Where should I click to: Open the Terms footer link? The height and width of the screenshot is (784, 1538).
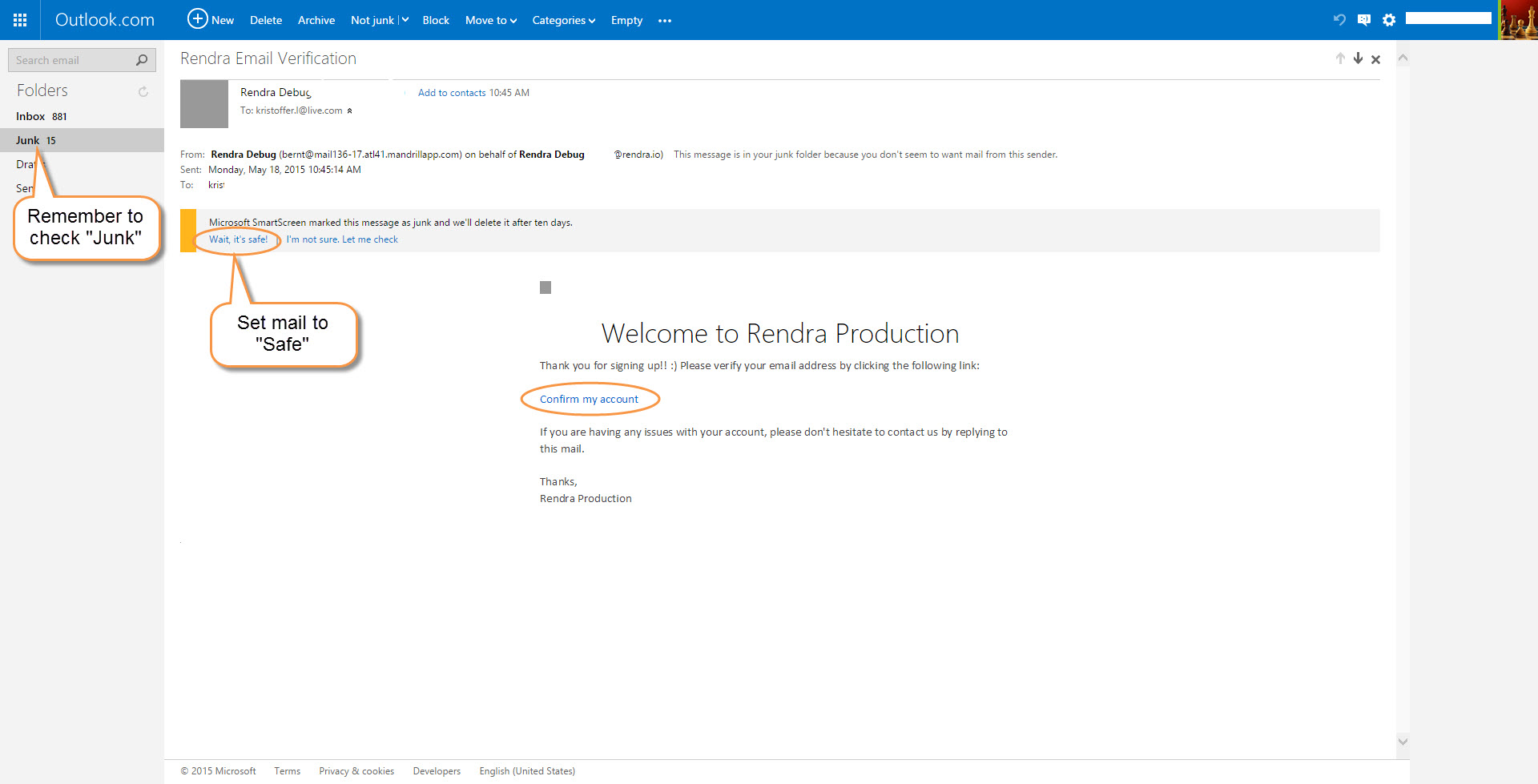pyautogui.click(x=288, y=771)
